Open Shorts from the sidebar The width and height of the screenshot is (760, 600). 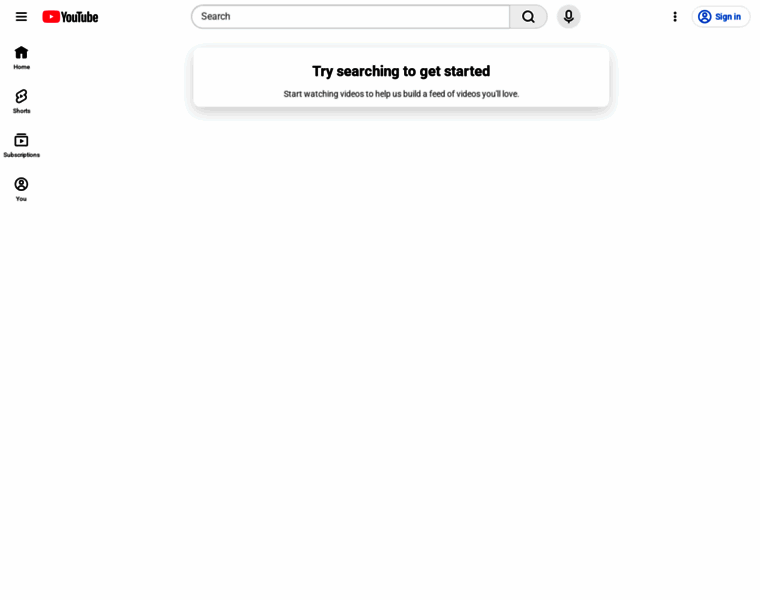pyautogui.click(x=21, y=101)
